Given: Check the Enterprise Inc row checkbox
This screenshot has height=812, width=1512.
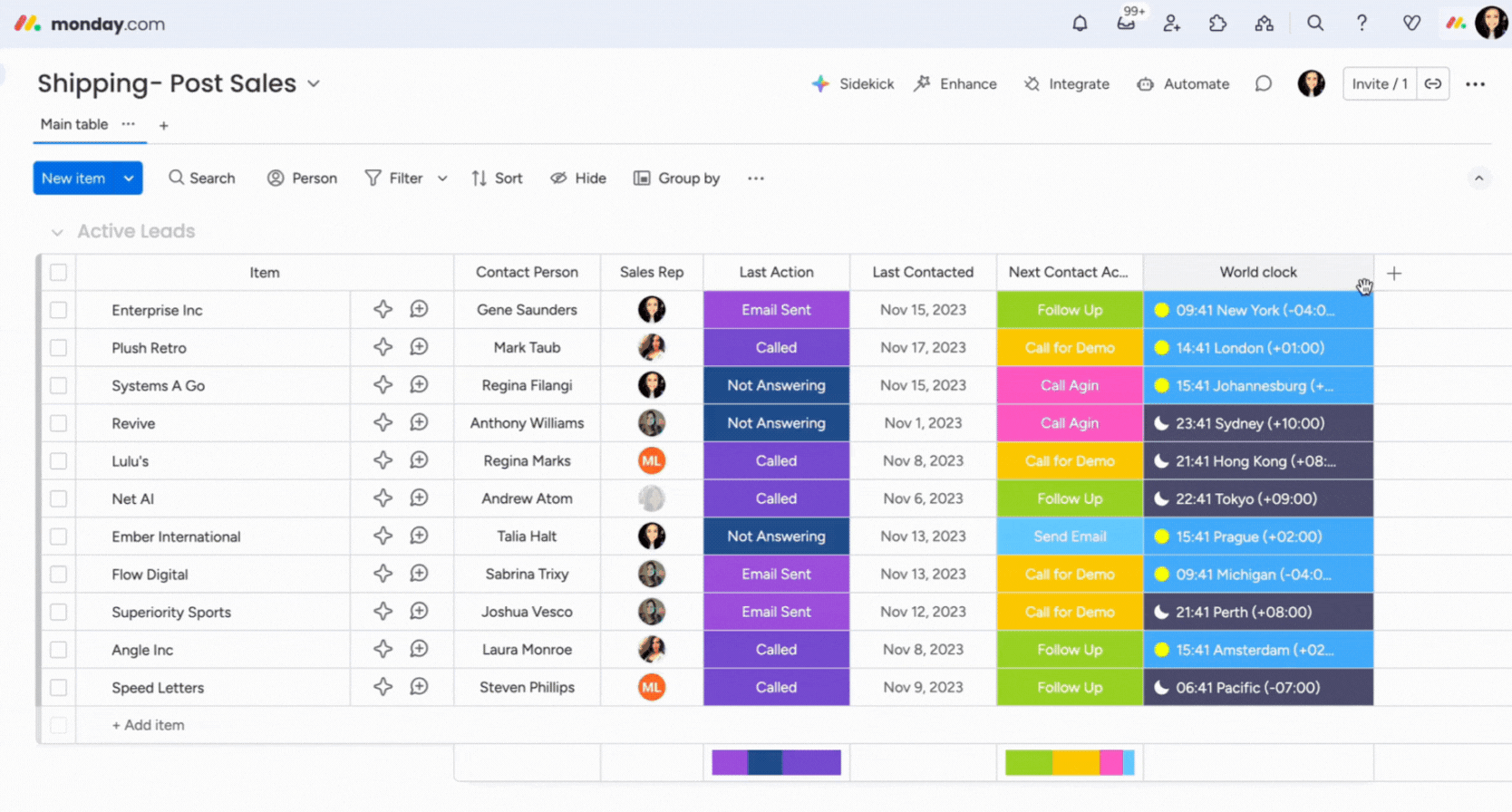Looking at the screenshot, I should (x=59, y=310).
